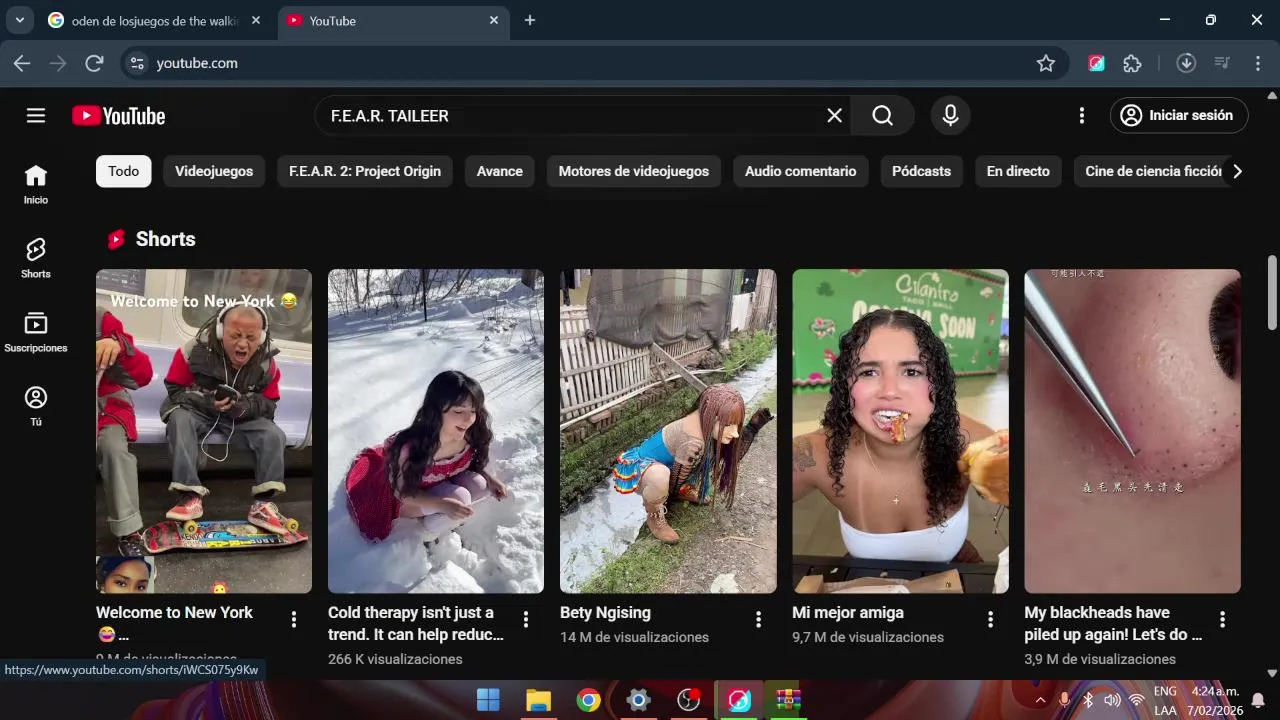Go back to the previous page
This screenshot has height=720, width=1280.
[x=22, y=63]
